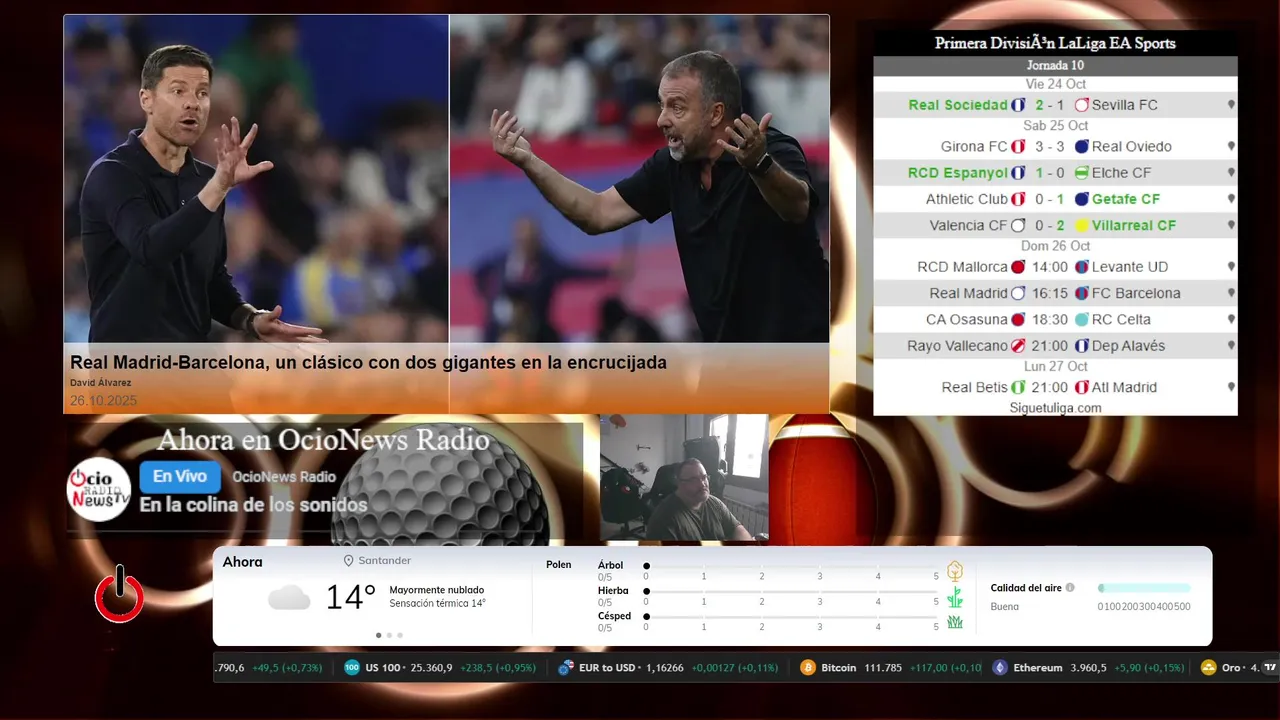The width and height of the screenshot is (1280, 720).
Task: Click the US 100 ticker icon
Action: click(x=352, y=668)
